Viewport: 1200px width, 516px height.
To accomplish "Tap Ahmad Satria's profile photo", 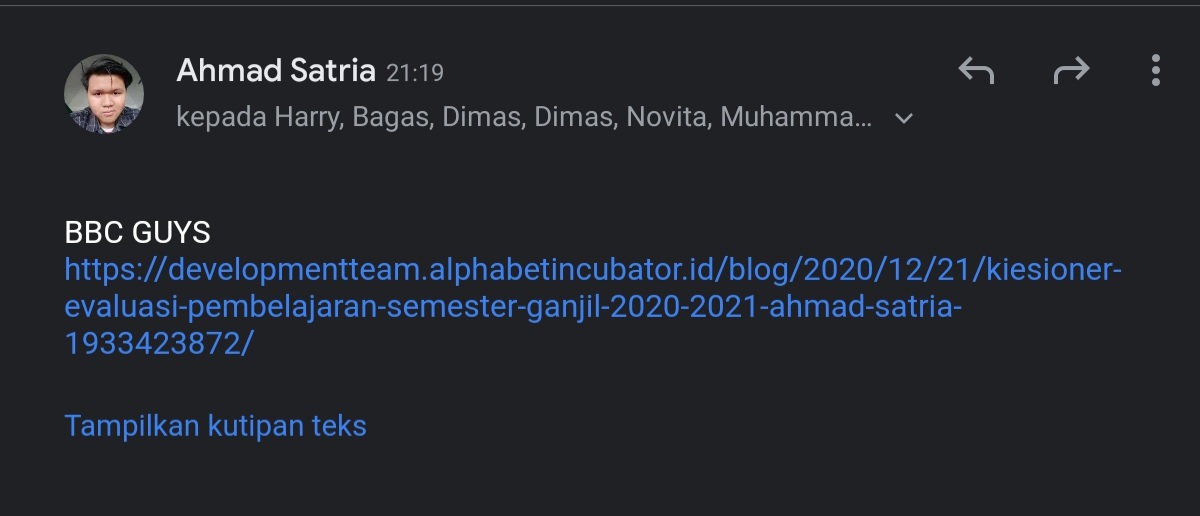I will pyautogui.click(x=104, y=92).
